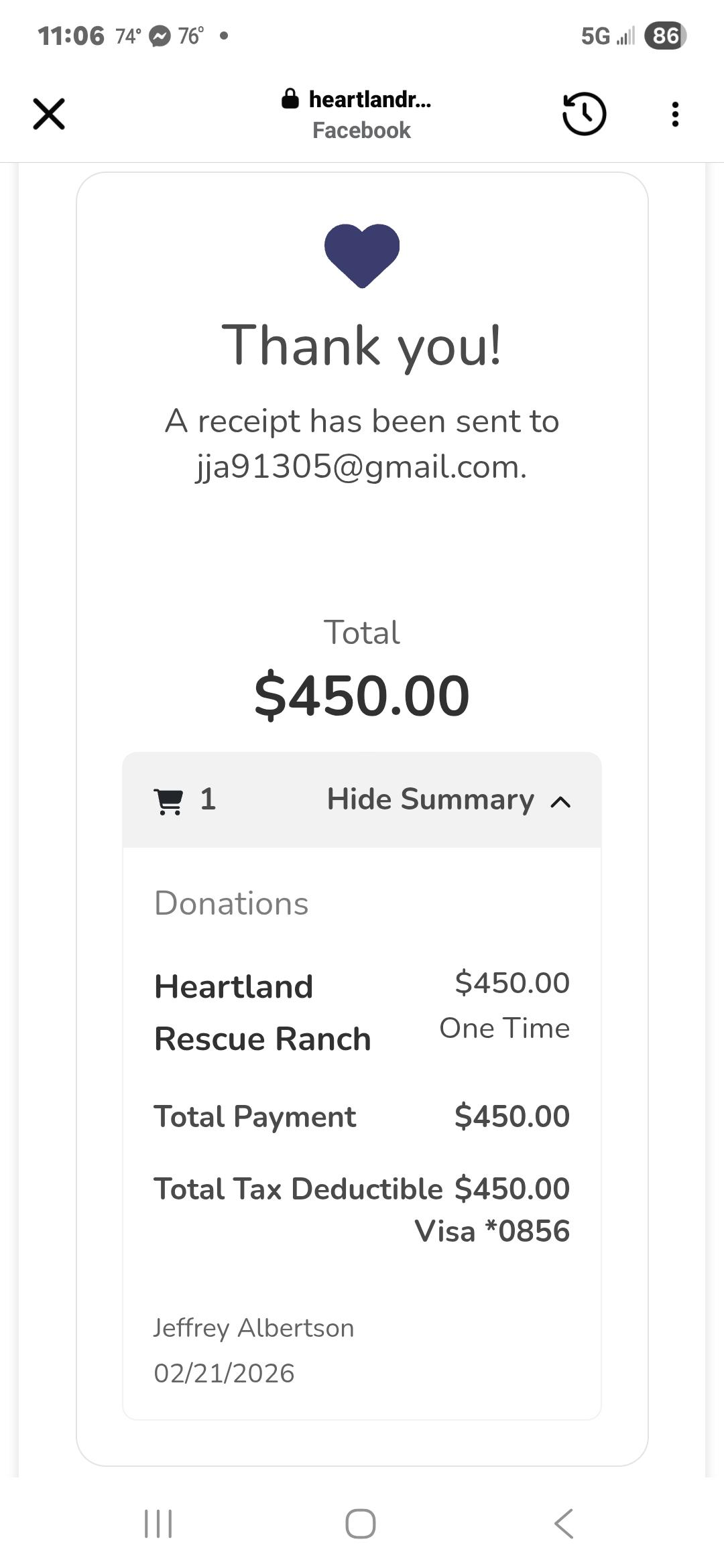Tap the shopping cart icon
The width and height of the screenshot is (724, 1568).
[x=168, y=800]
